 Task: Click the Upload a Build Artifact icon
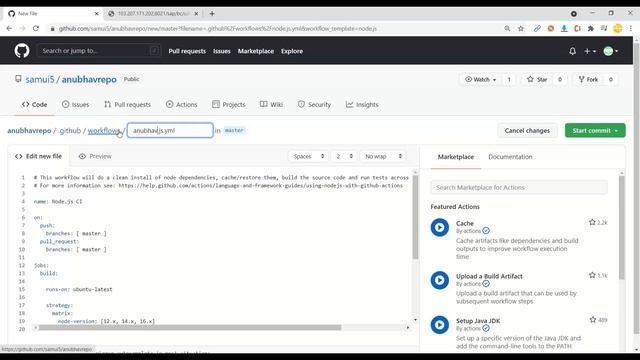[x=440, y=280]
